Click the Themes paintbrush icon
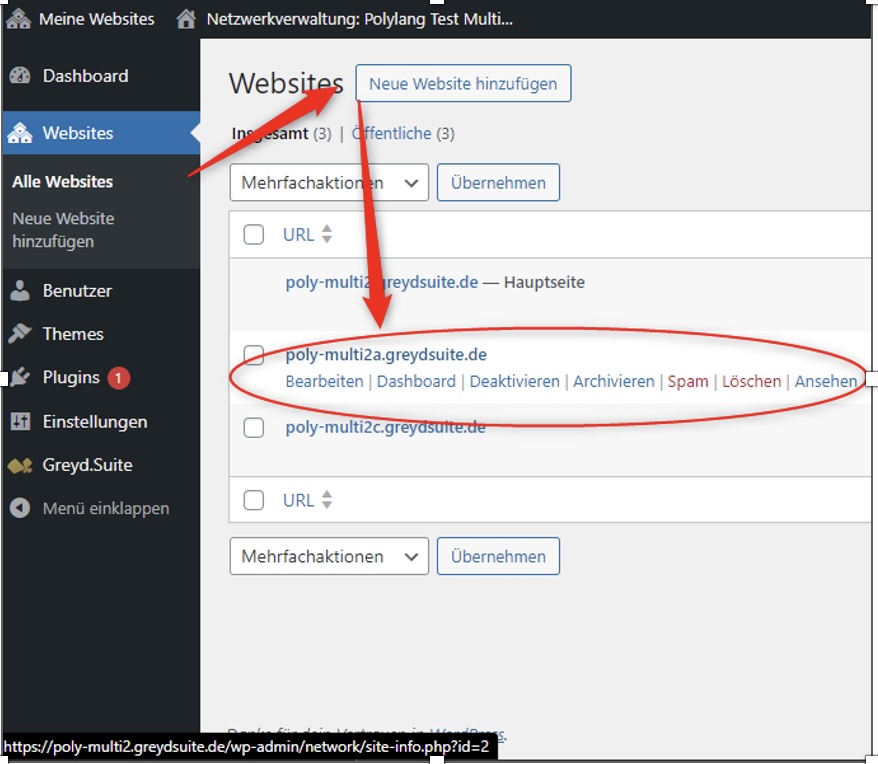The height and width of the screenshot is (764, 878). (20, 334)
